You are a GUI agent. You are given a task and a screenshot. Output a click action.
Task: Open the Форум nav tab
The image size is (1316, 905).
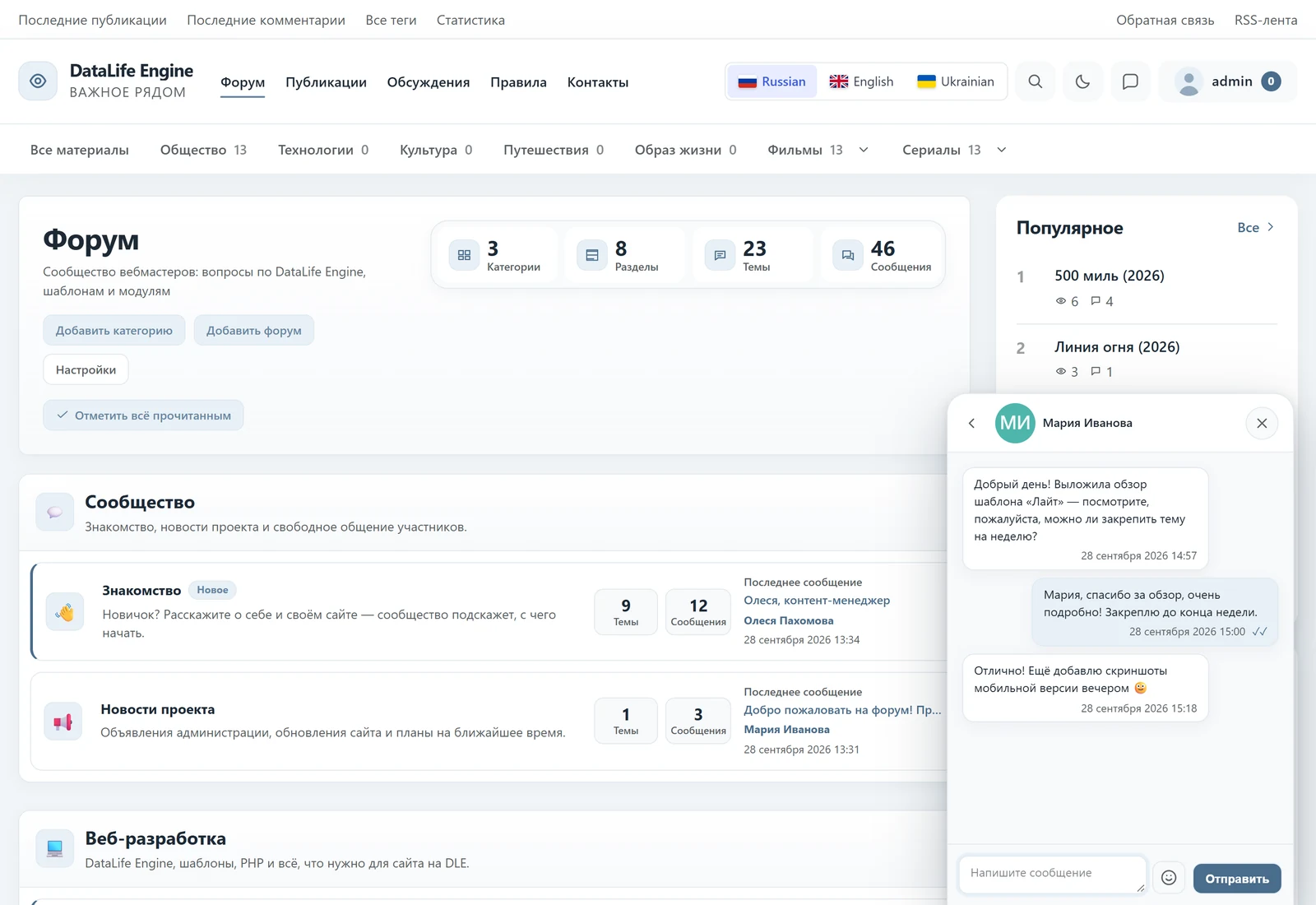pyautogui.click(x=243, y=82)
